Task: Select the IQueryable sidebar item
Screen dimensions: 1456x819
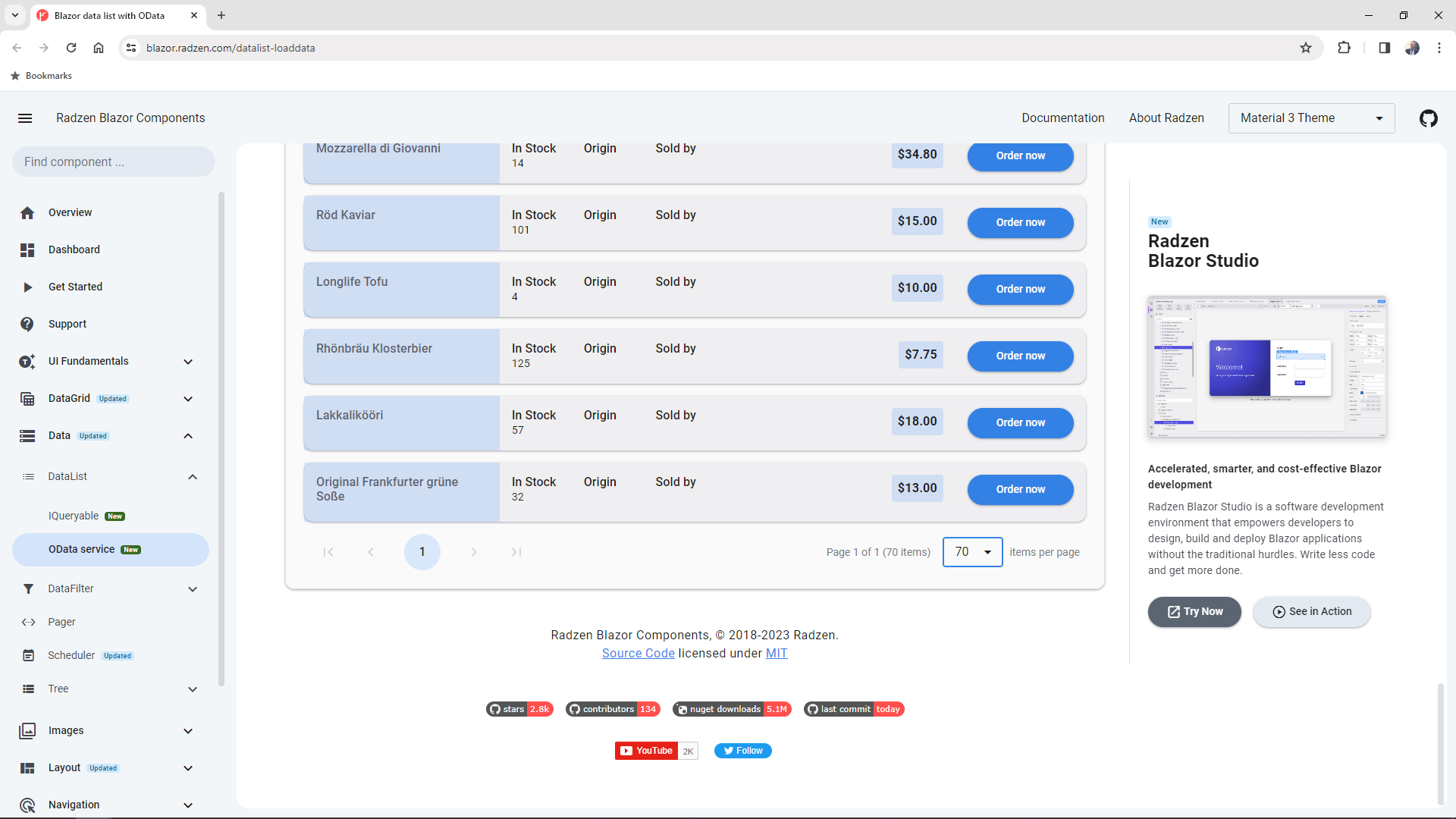Action: (74, 516)
